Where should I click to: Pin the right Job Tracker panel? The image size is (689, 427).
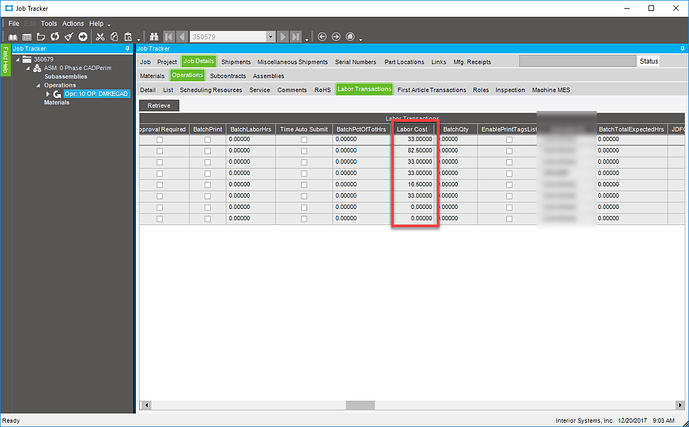tap(682, 48)
